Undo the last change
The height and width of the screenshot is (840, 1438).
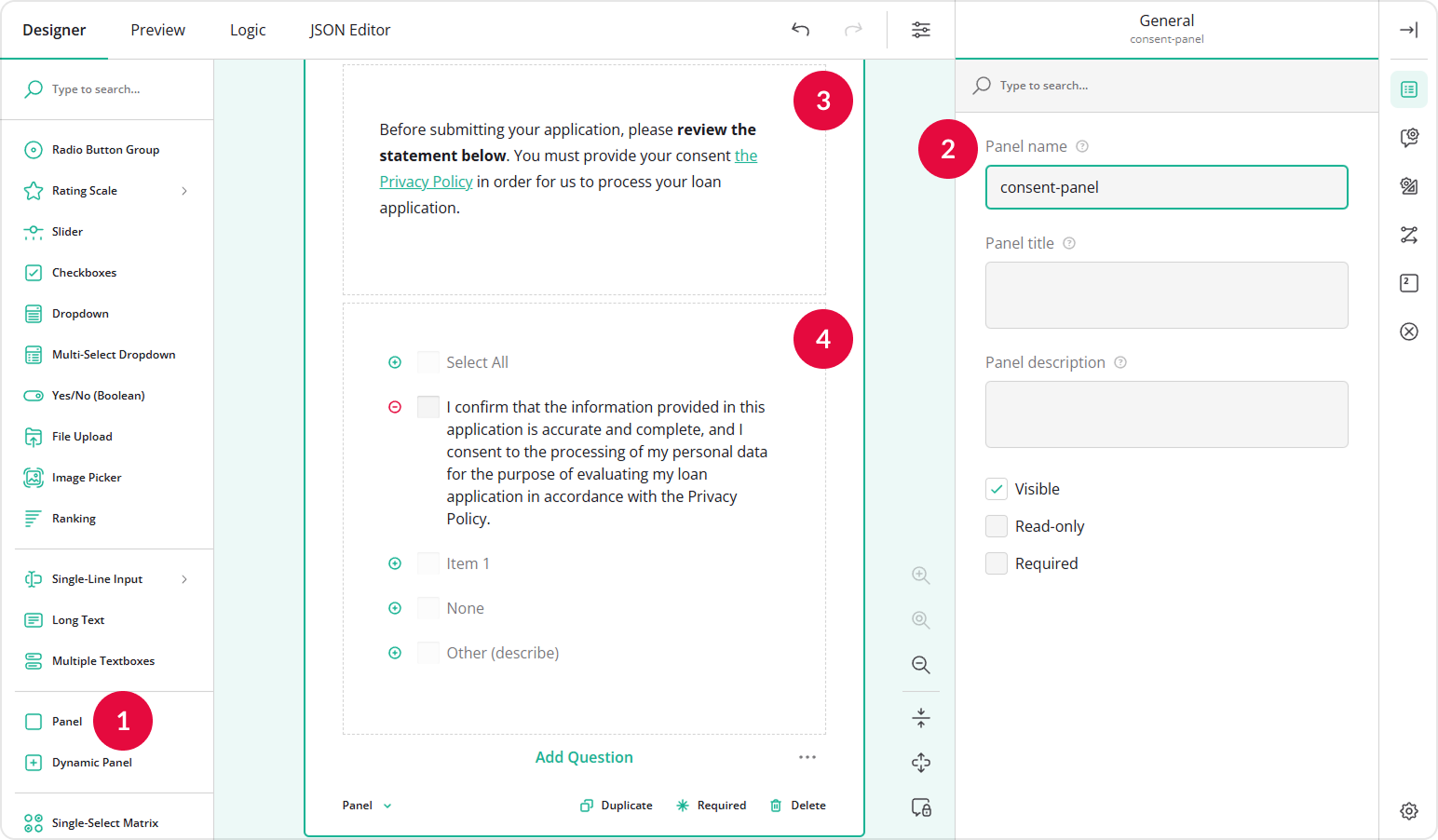[x=800, y=30]
